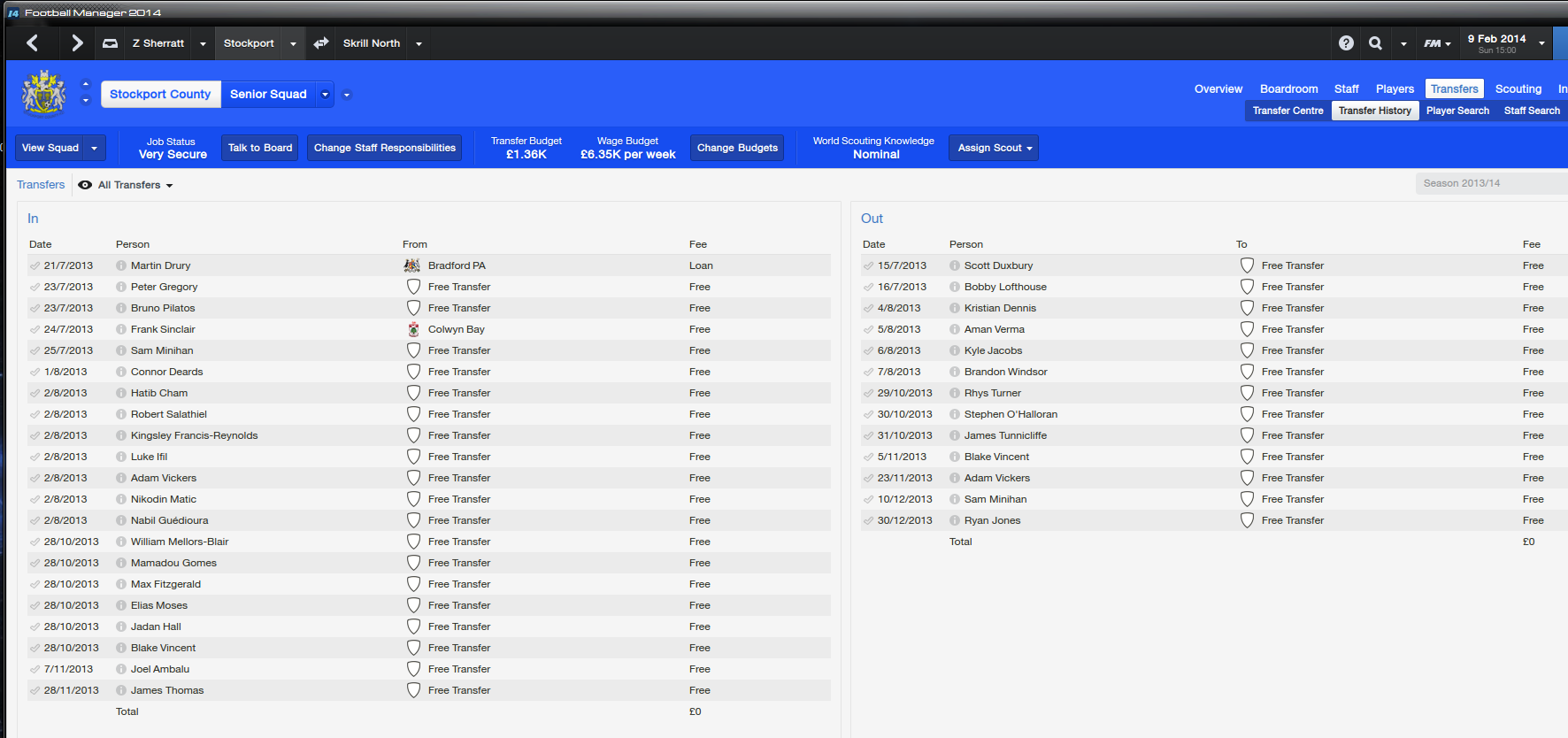Click the swap arrows icon beside Stockport
1568x738 pixels.
[321, 43]
